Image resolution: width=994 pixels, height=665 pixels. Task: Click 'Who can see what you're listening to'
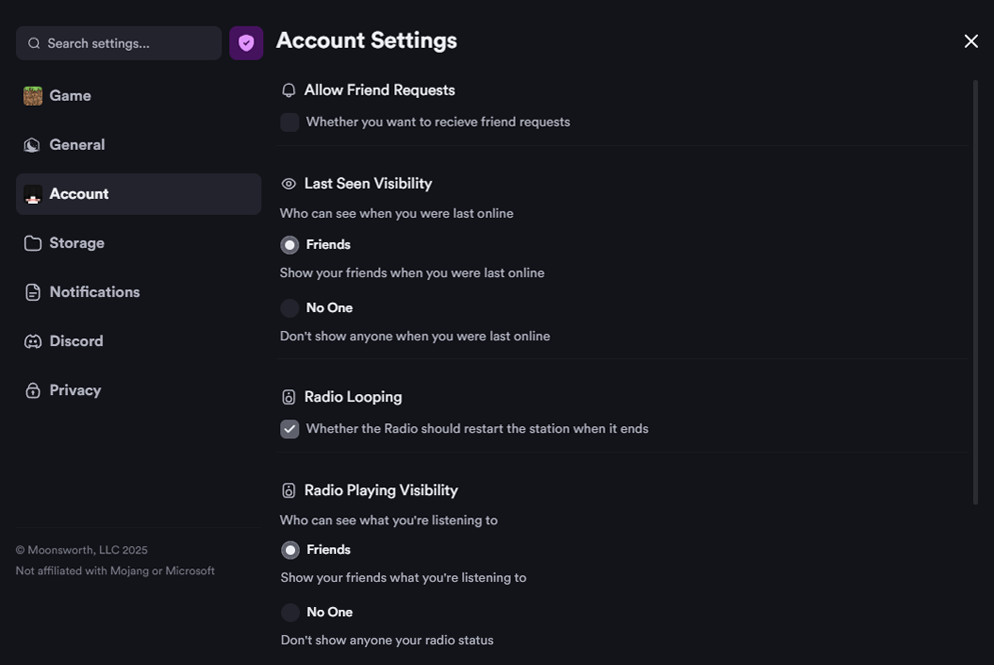(x=389, y=520)
